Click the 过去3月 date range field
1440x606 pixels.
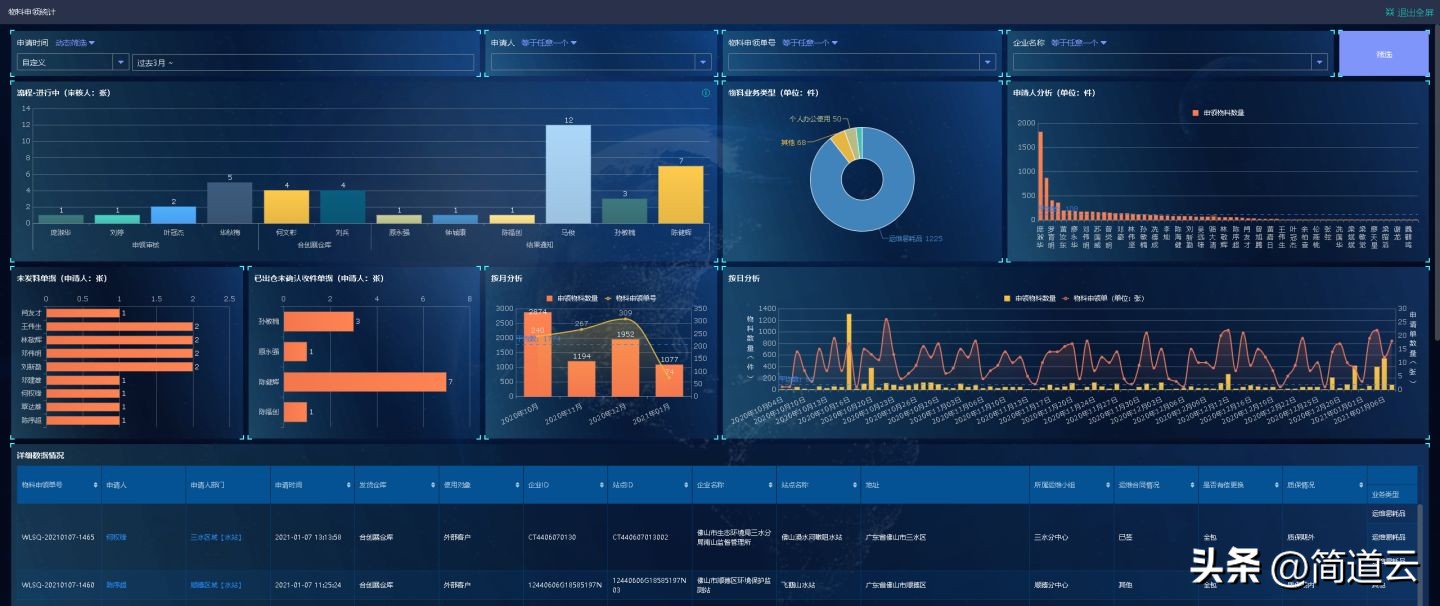click(x=302, y=62)
